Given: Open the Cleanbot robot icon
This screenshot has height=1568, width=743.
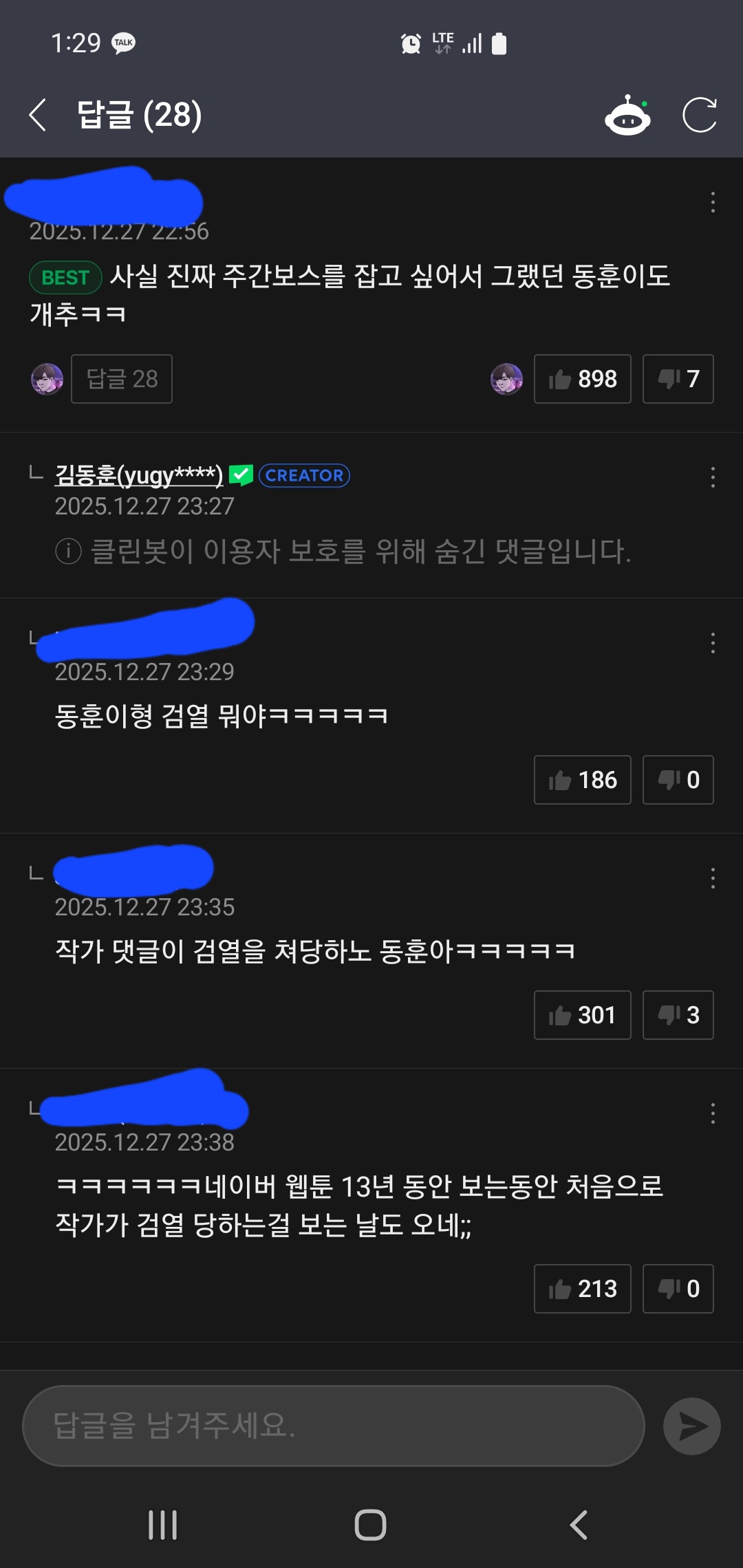Looking at the screenshot, I should (x=627, y=115).
